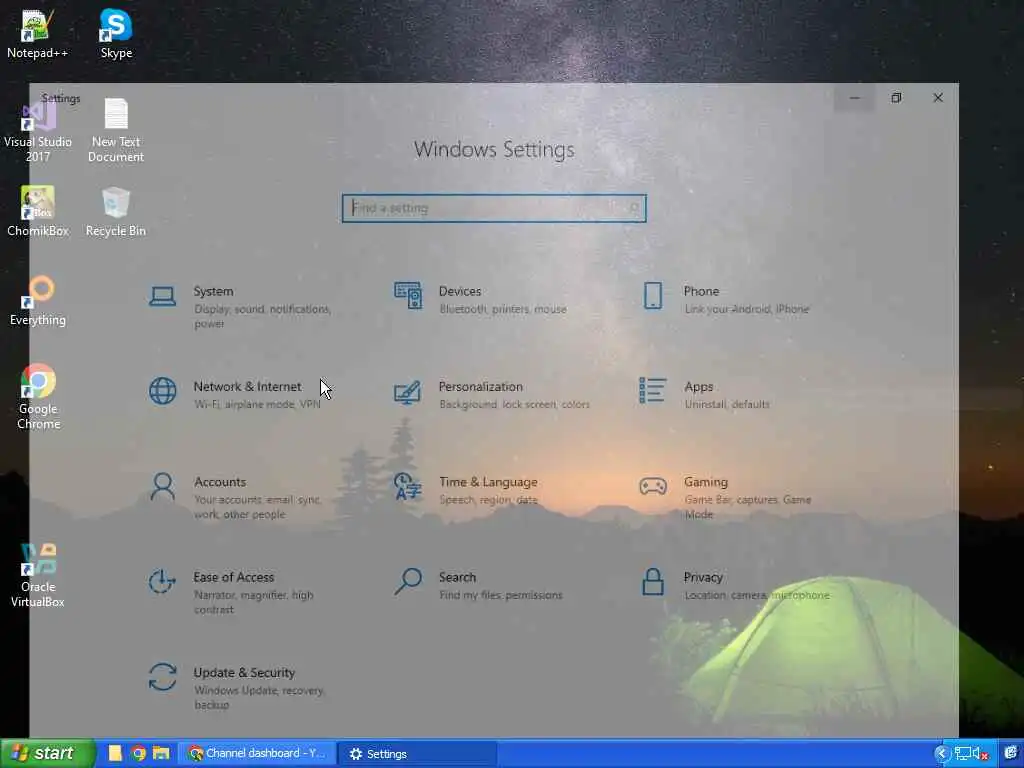Expand hidden tray icons with the arrow
The width and height of the screenshot is (1024, 768).
942,754
